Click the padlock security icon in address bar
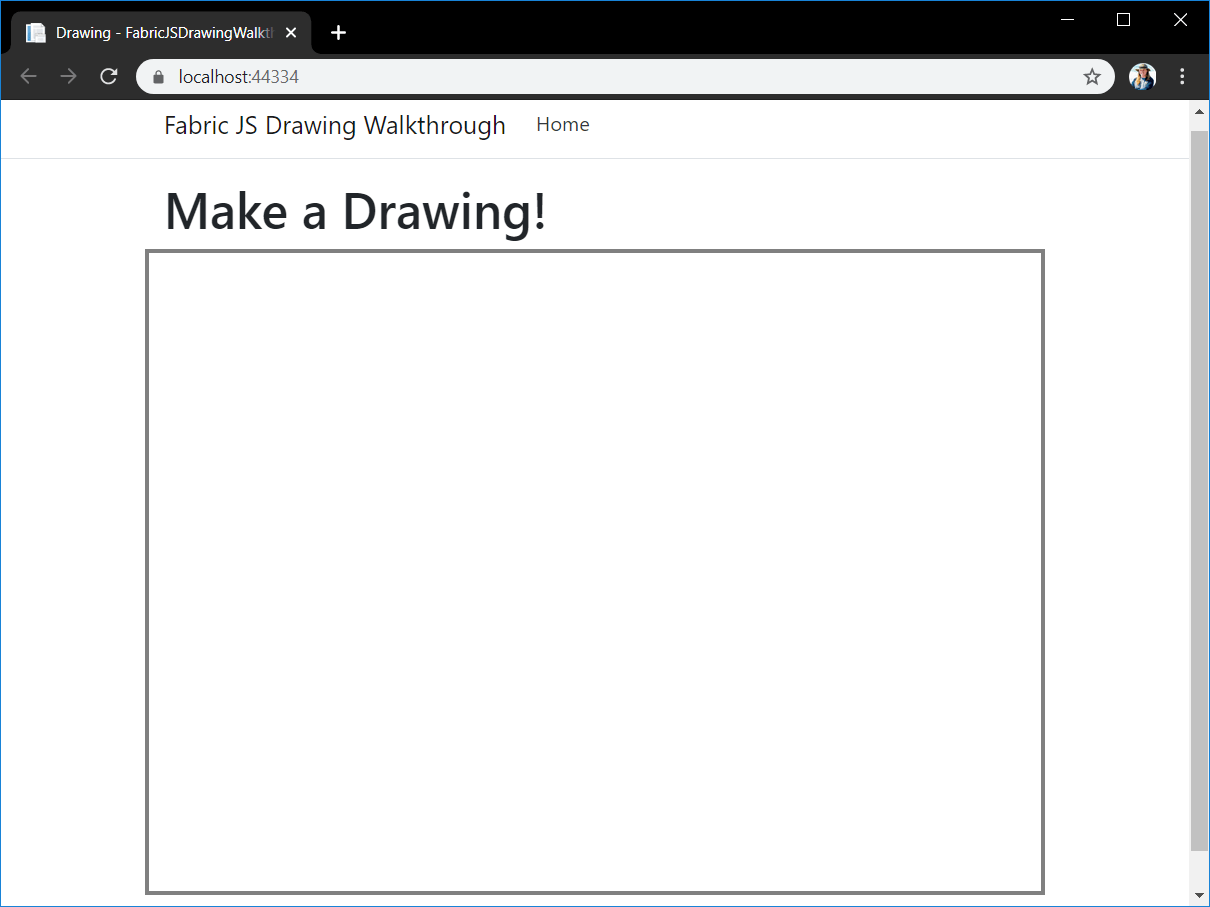This screenshot has height=907, width=1210. pos(157,76)
